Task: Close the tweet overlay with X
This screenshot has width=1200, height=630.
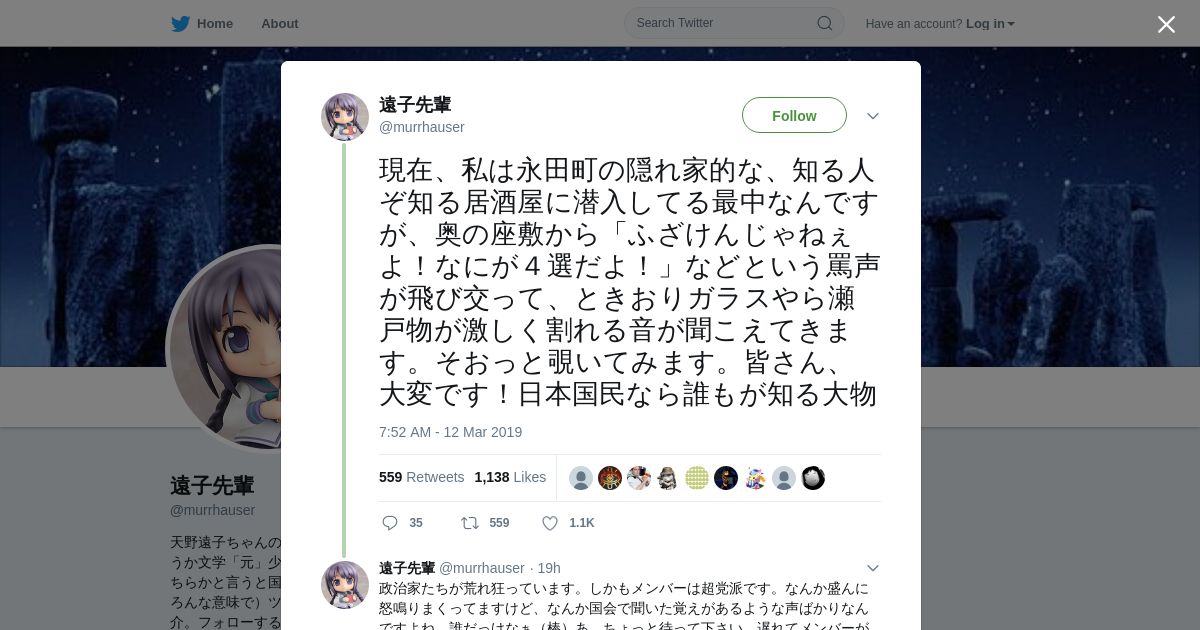Action: (x=1166, y=24)
